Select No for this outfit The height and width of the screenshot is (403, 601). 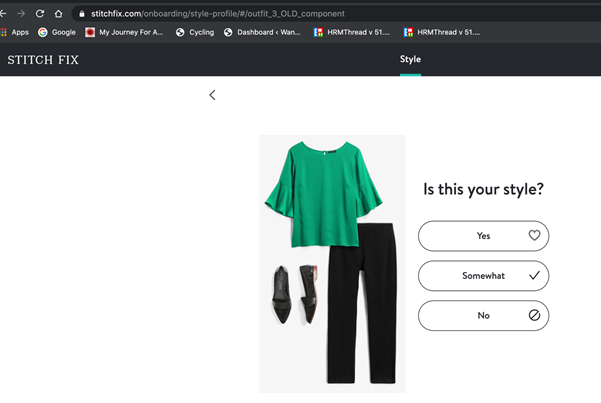(483, 316)
